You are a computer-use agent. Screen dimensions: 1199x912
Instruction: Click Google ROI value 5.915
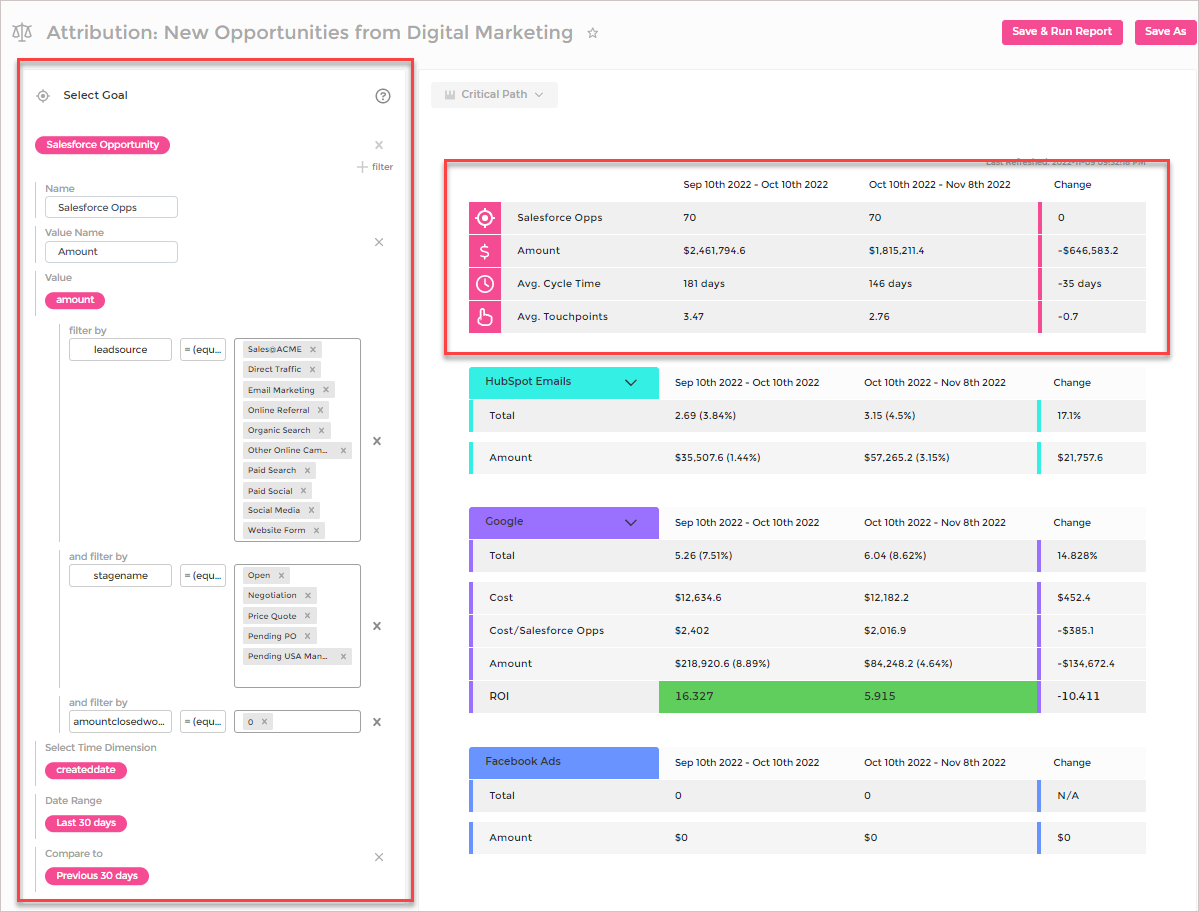tap(879, 696)
